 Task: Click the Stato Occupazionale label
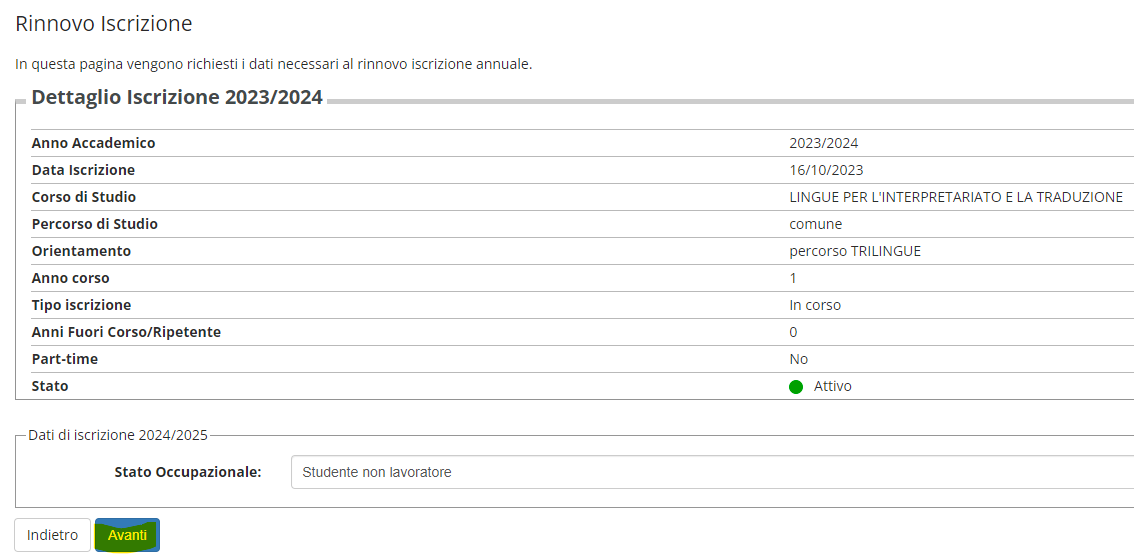188,472
